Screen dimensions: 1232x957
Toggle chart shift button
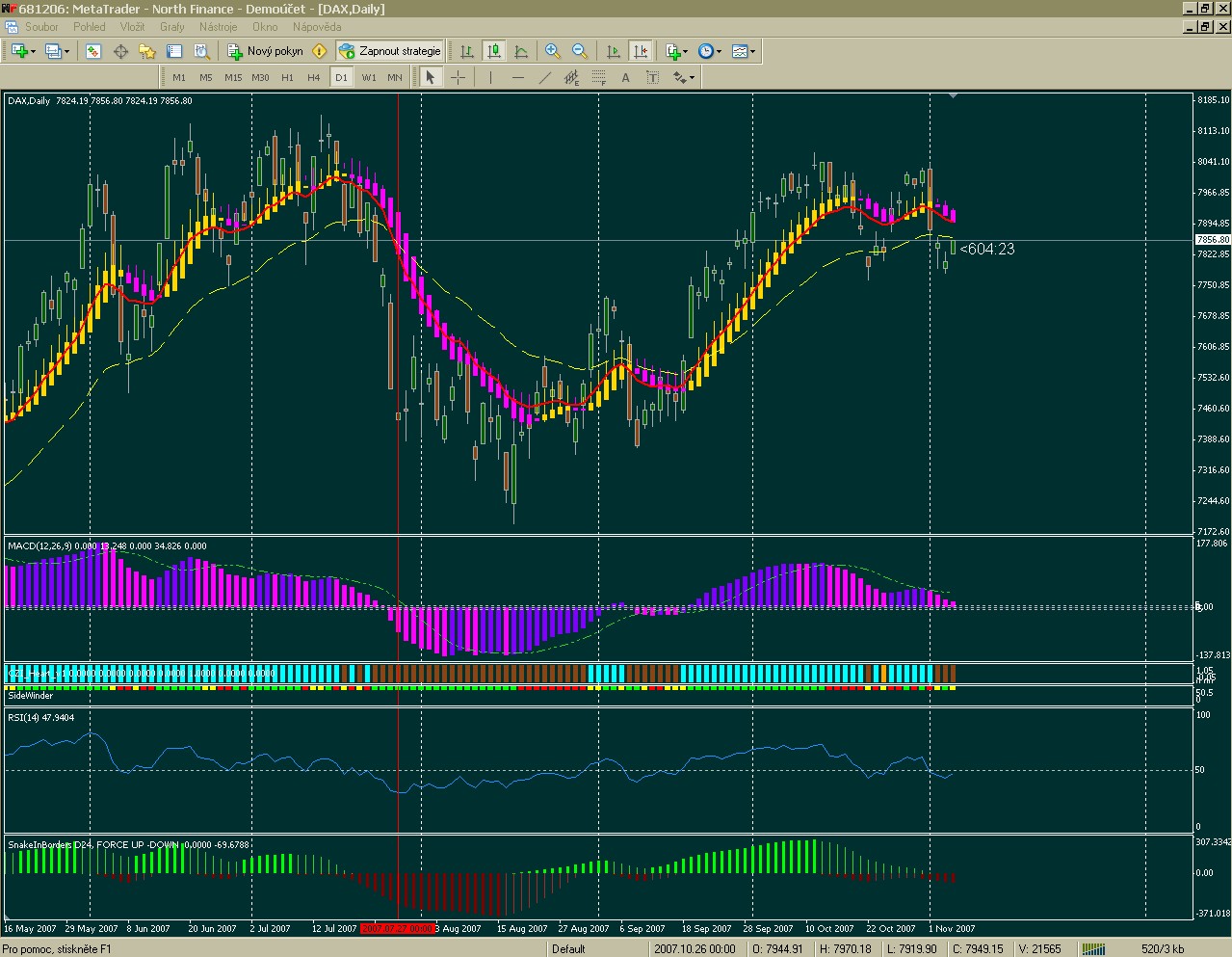(x=641, y=51)
